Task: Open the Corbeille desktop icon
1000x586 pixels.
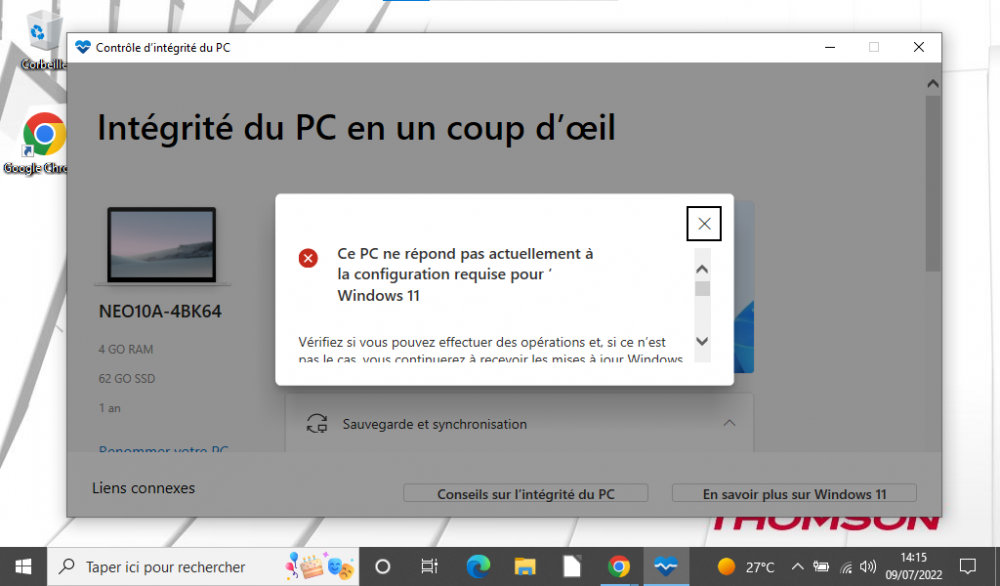Action: pos(43,41)
